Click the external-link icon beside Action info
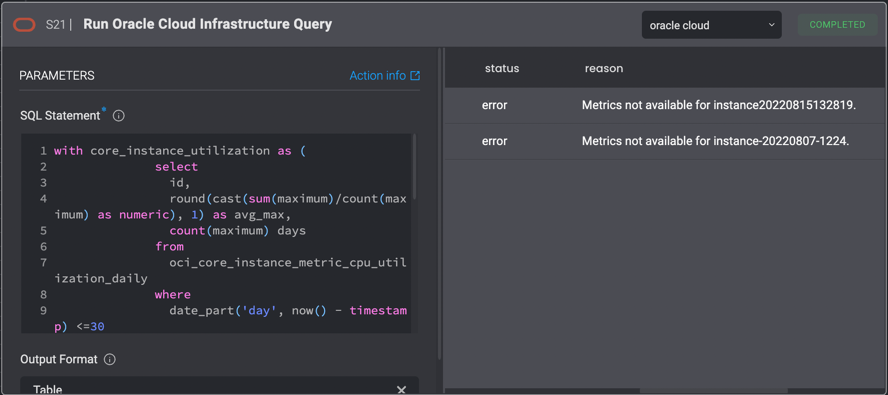888x395 pixels. pos(415,75)
